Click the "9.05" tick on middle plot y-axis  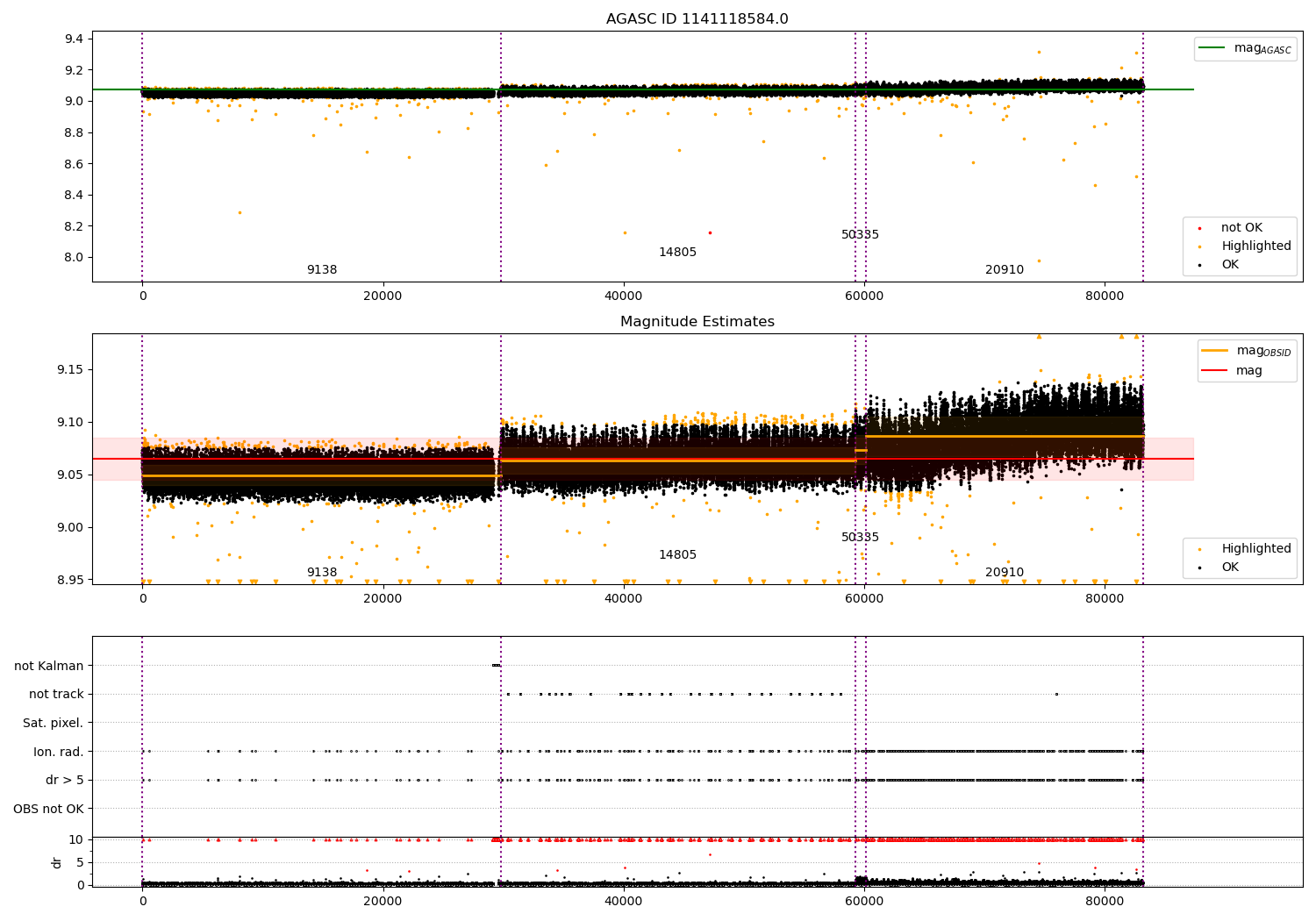70,475
